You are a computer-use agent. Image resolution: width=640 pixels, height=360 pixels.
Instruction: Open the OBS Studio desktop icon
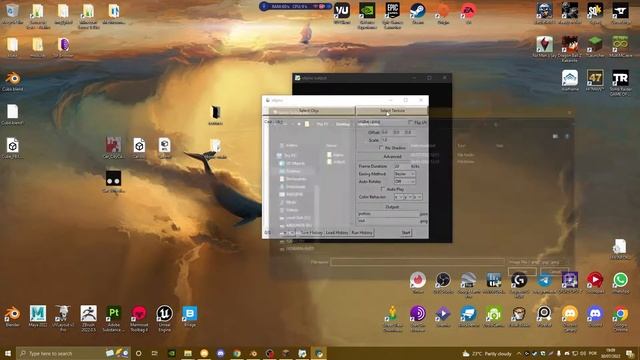click(443, 282)
